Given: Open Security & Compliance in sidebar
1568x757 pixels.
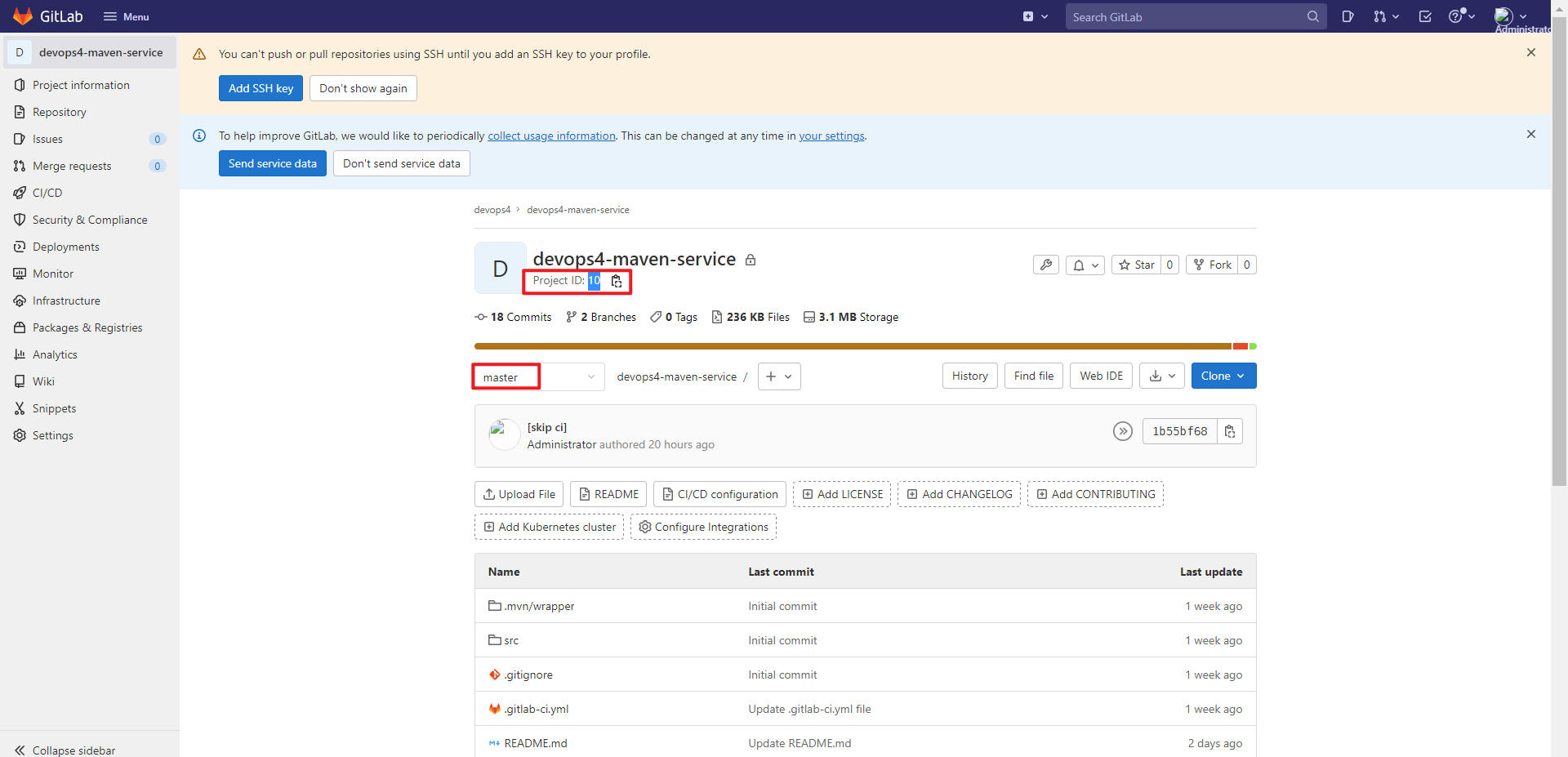Looking at the screenshot, I should click(88, 220).
